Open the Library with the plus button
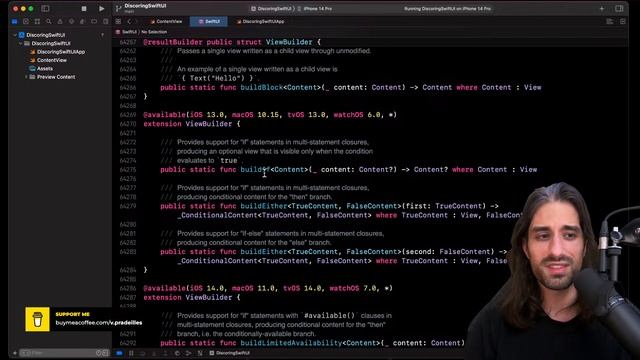Image resolution: width=640 pixels, height=360 pixels. [x=602, y=9]
